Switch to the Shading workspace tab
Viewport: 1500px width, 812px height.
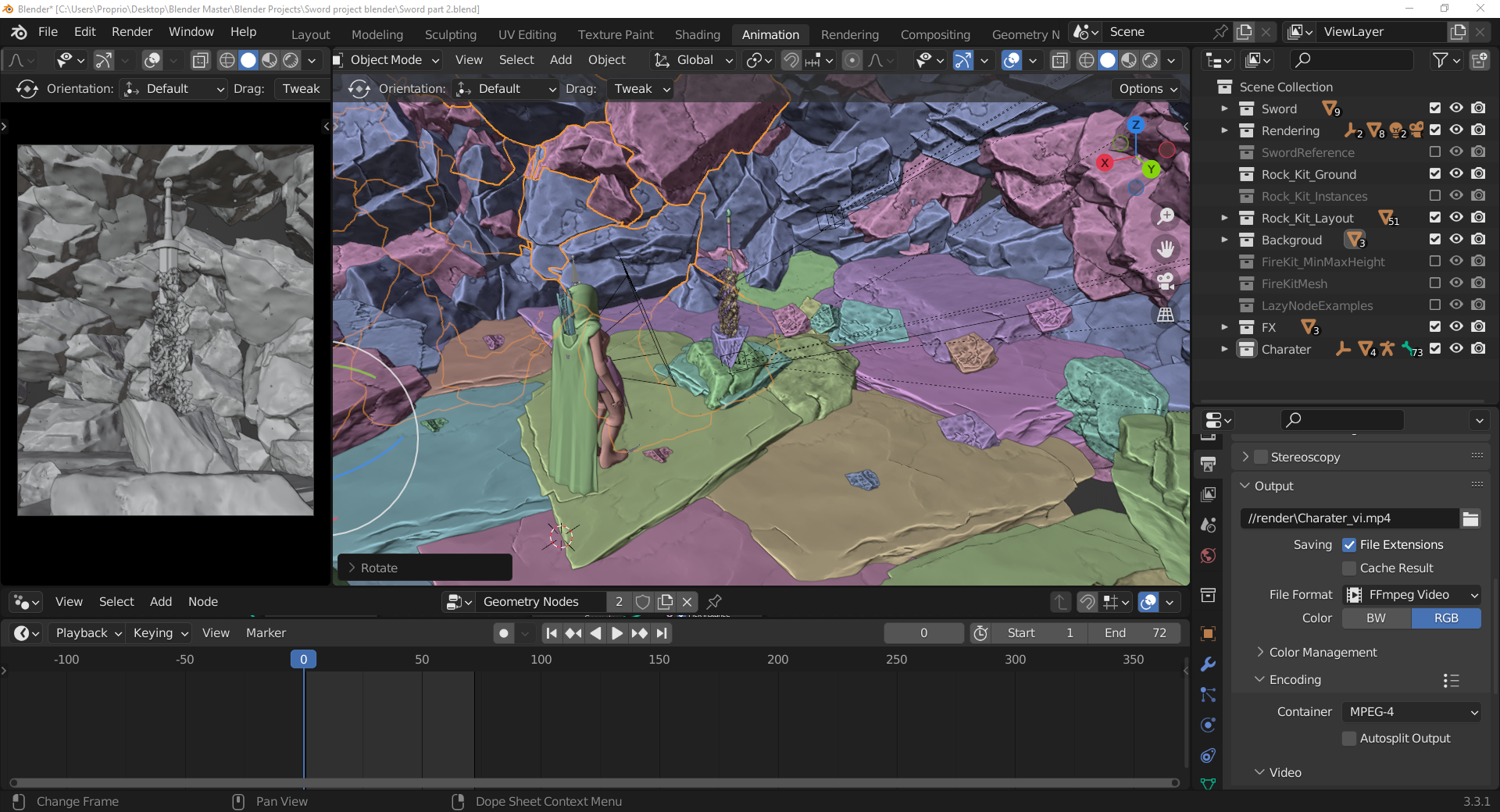pyautogui.click(x=697, y=34)
